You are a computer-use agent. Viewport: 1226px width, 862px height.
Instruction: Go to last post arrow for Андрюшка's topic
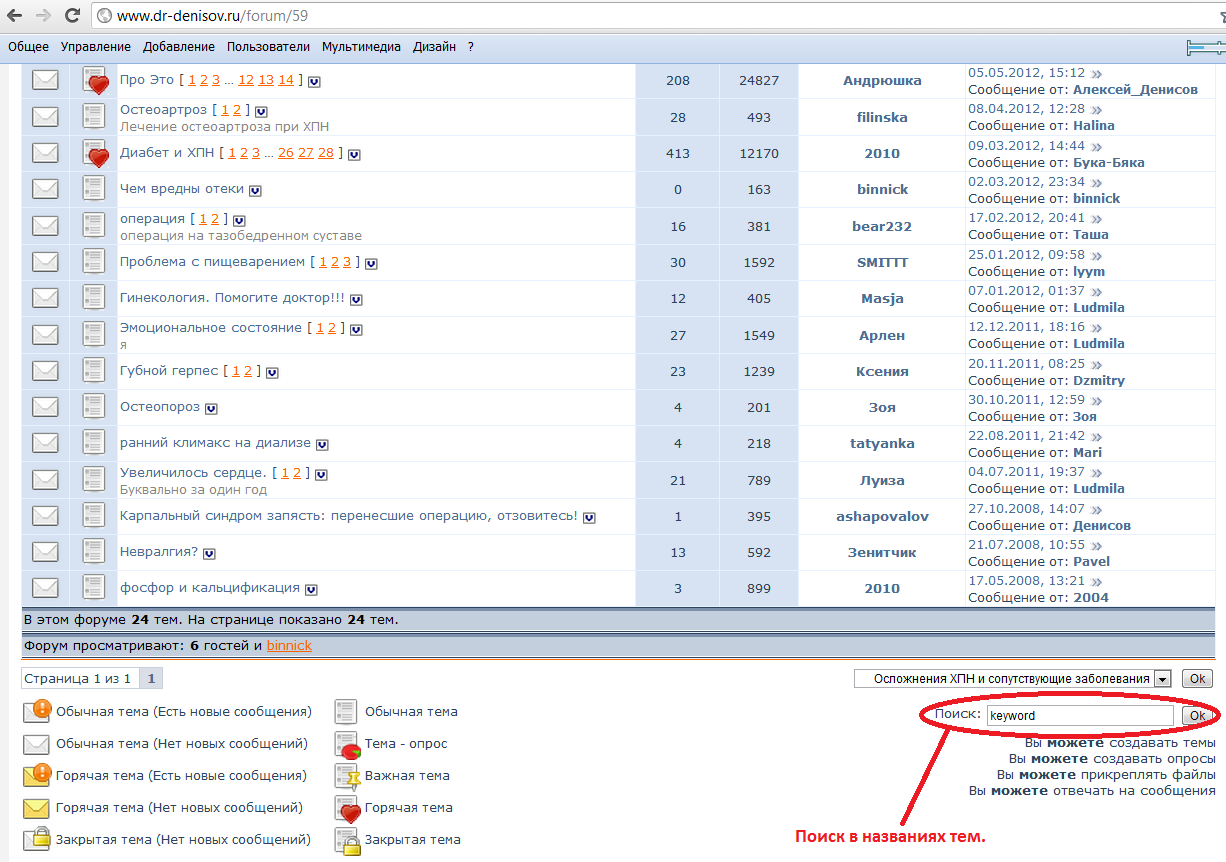pyautogui.click(x=1096, y=73)
